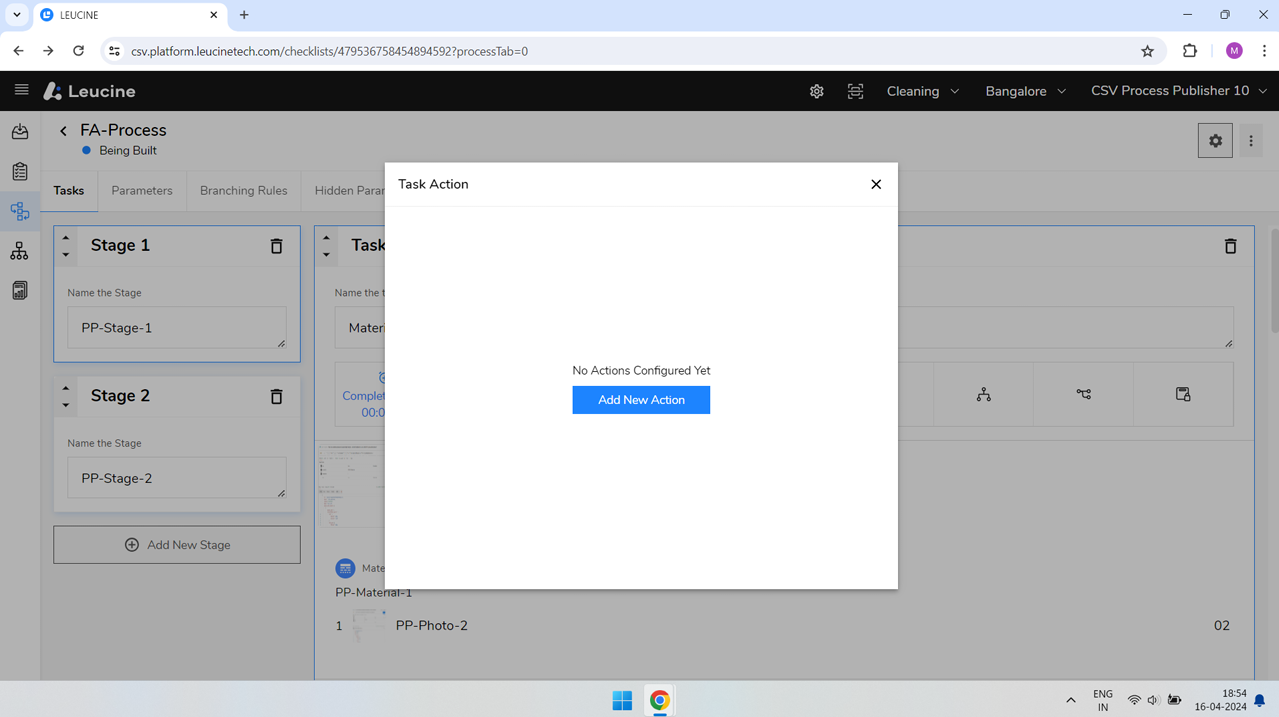Open the workflow process icon in sidebar
1279x717 pixels.
(x=20, y=211)
